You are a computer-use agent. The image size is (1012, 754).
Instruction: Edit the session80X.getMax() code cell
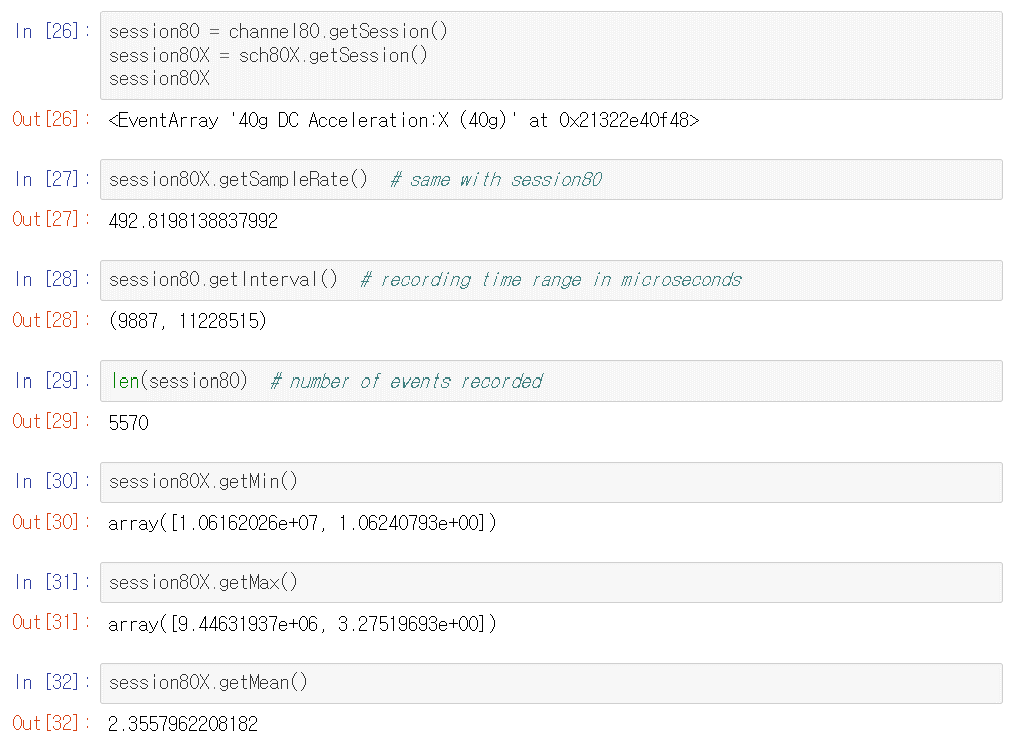(x=550, y=582)
